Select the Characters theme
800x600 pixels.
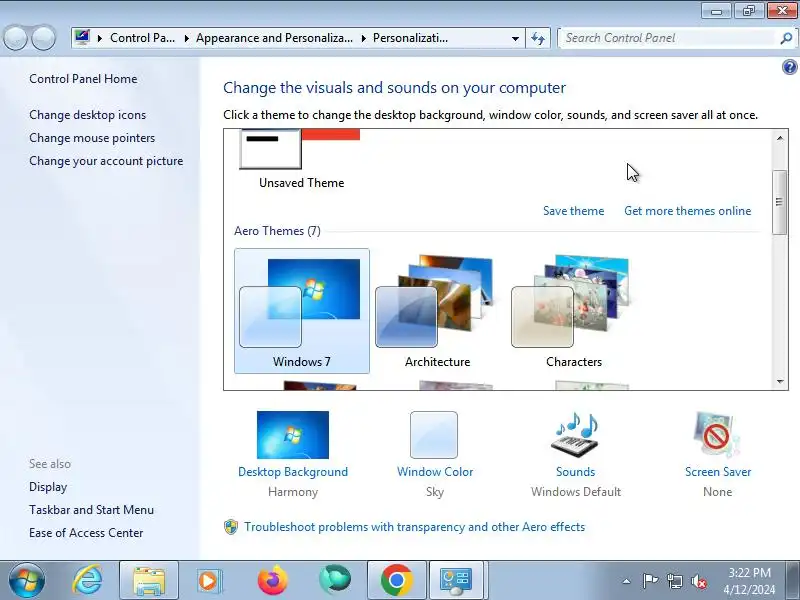coord(573,311)
